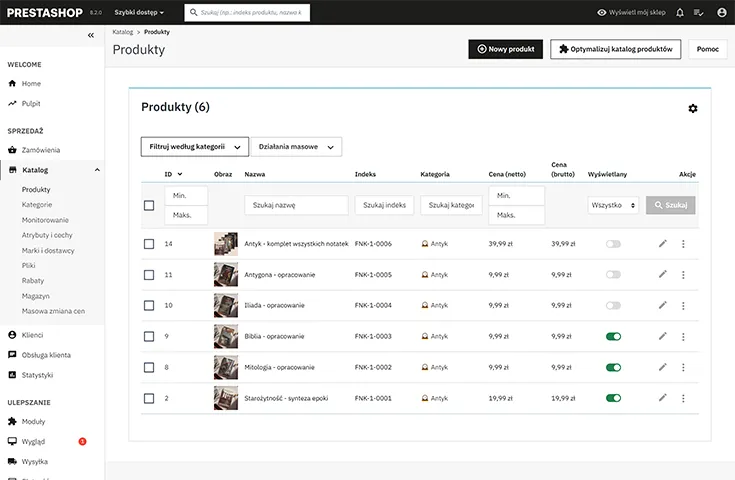Disable display toggle for Biblia - opracowanie
Viewport: 735px width, 480px height.
coord(613,337)
